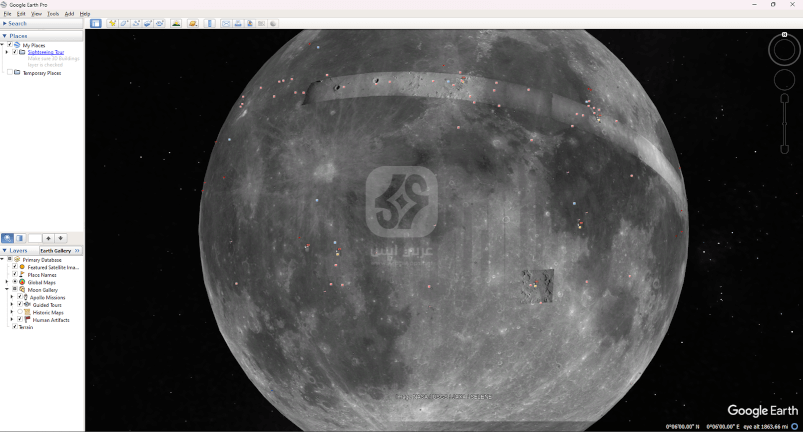
Task: Hide the sidebar using the toolbar icon
Action: tap(96, 24)
